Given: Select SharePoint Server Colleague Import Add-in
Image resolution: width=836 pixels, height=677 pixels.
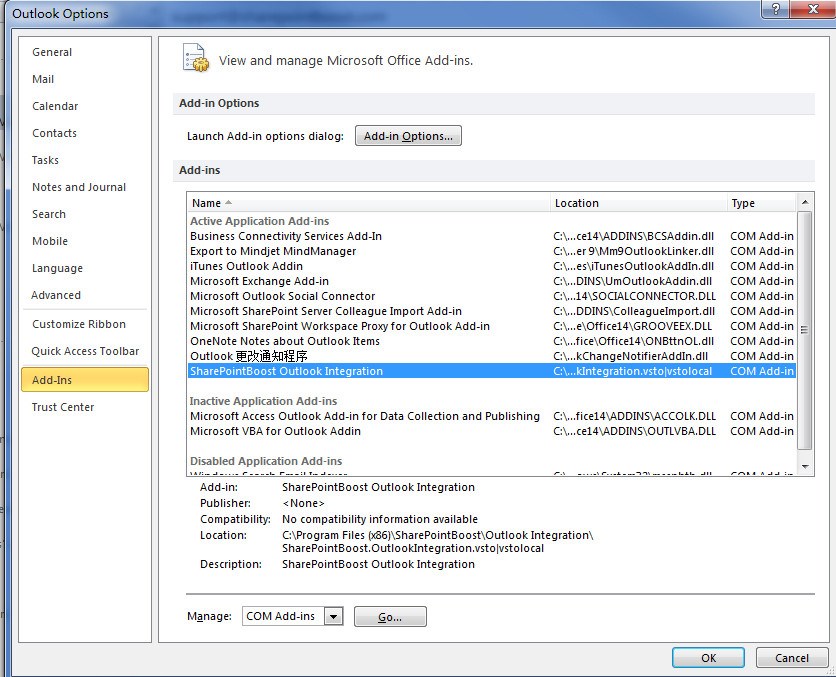Looking at the screenshot, I should tap(492, 311).
